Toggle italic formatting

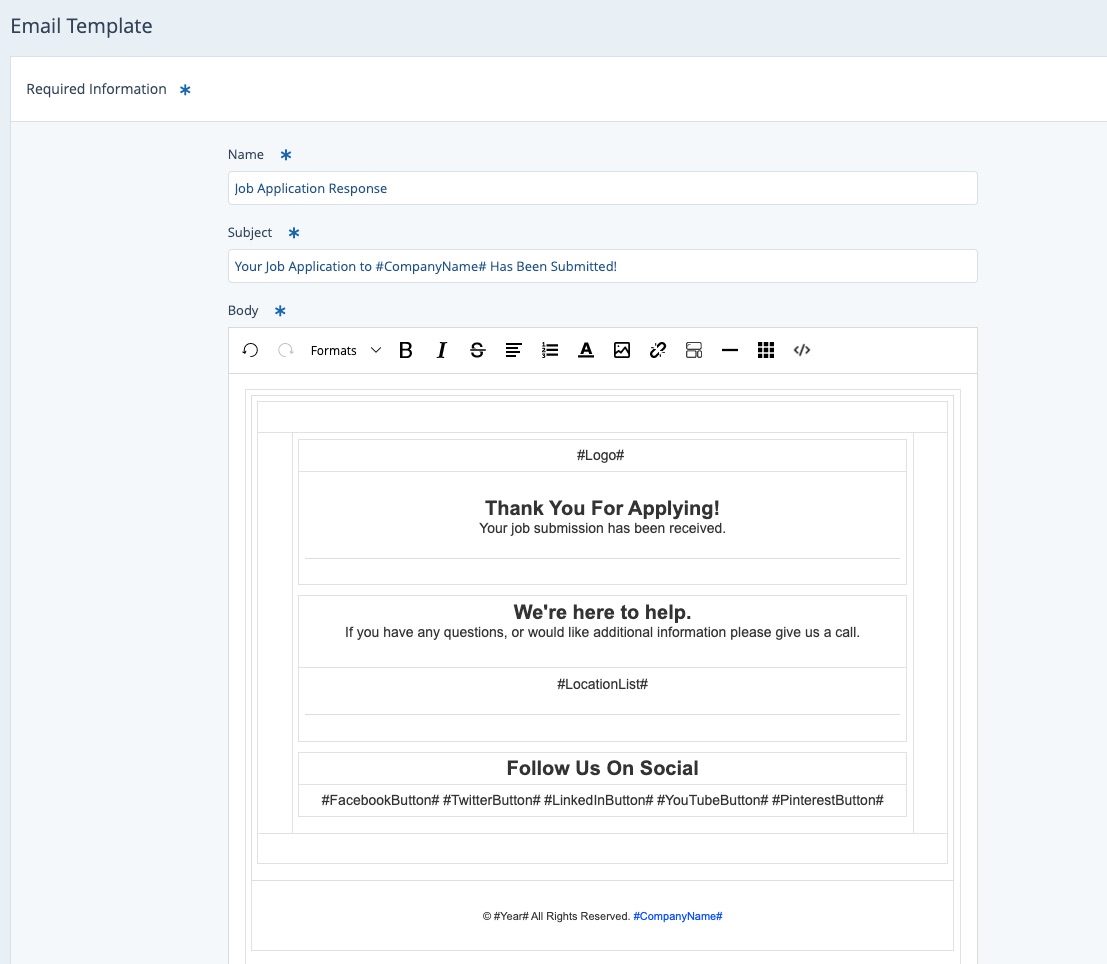click(441, 350)
